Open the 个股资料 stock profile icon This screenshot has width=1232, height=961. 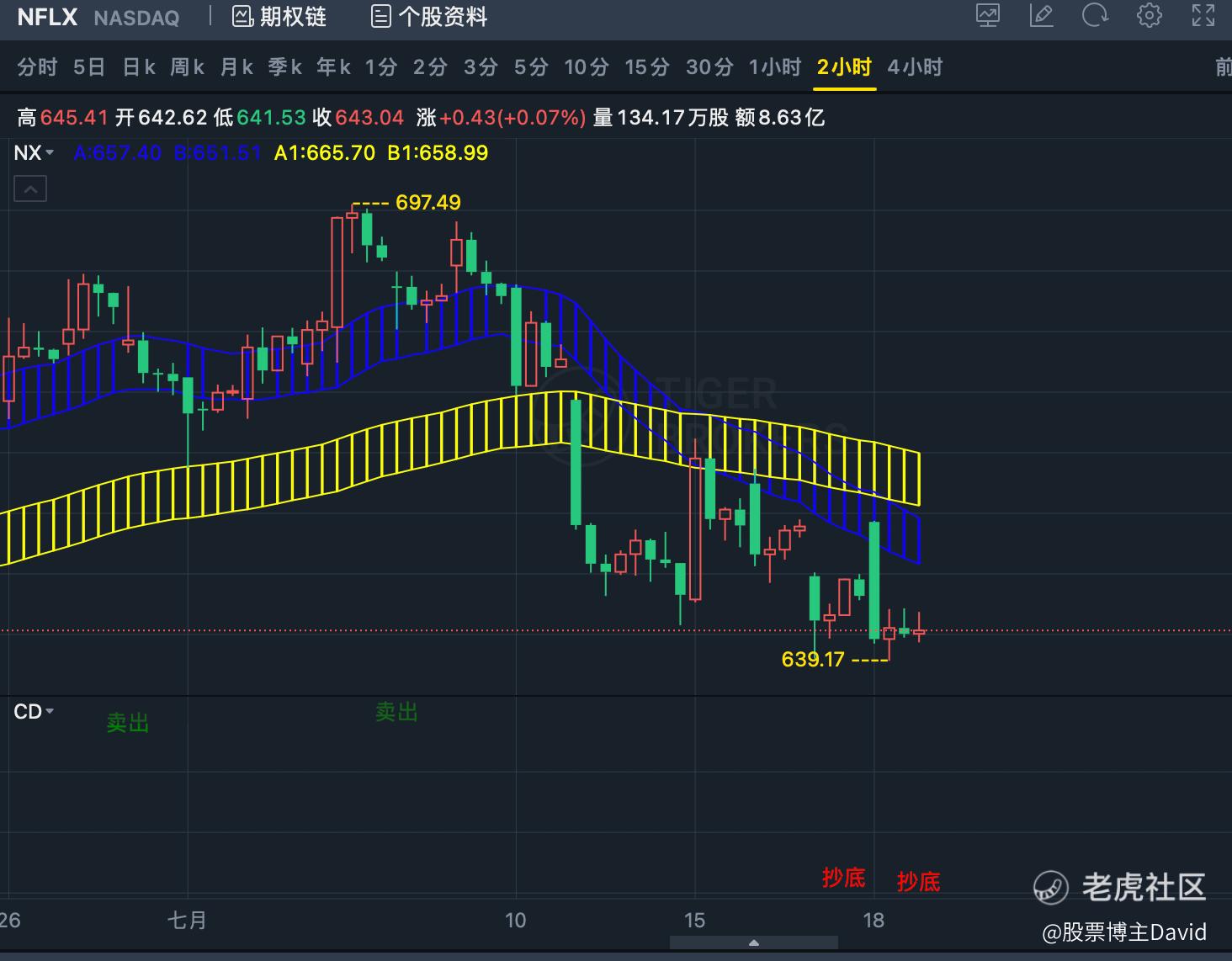pyautogui.click(x=381, y=17)
